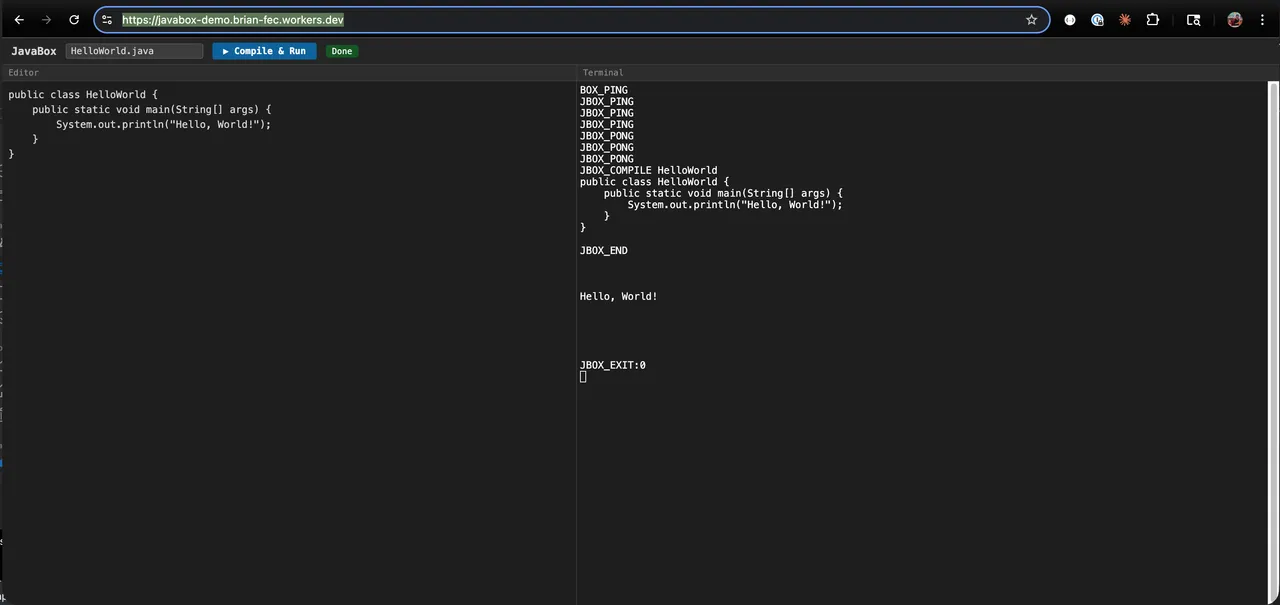Open the Chrome three-dot menu
The image size is (1280, 605).
pos(1262,19)
